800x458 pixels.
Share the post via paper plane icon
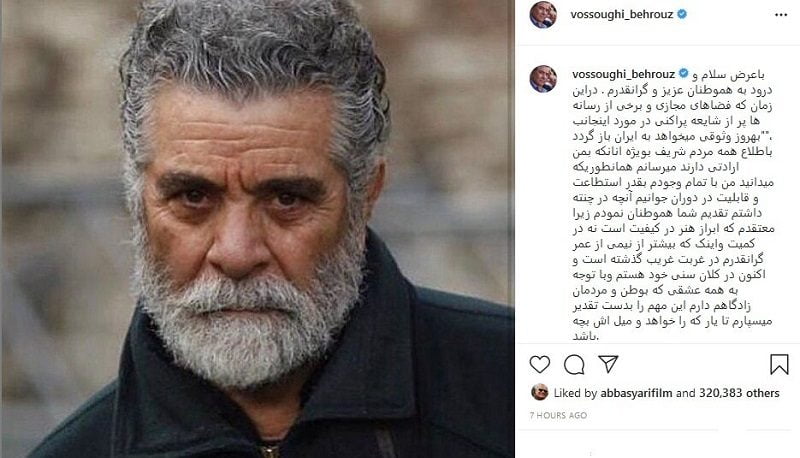(608, 364)
